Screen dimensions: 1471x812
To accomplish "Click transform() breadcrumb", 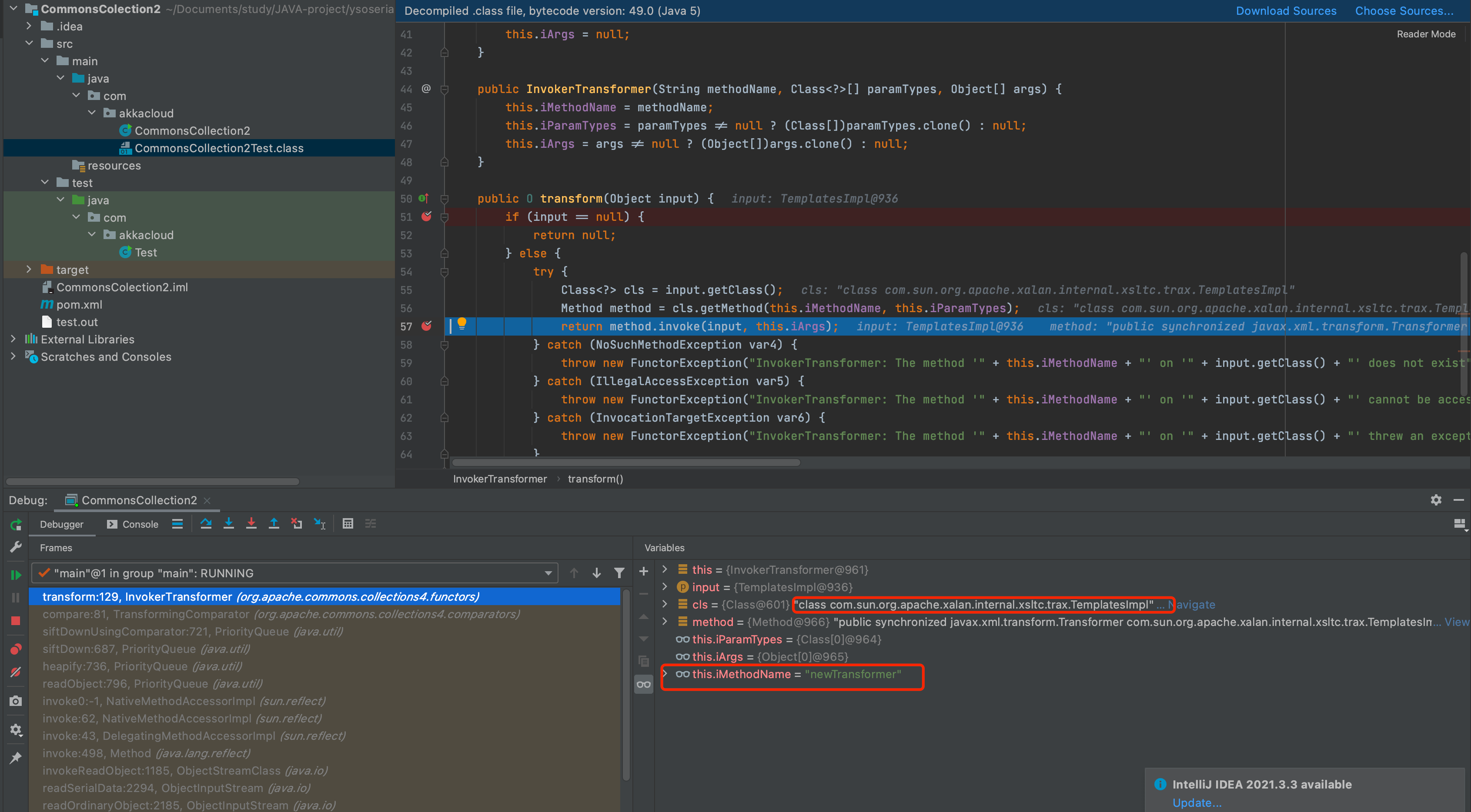I will pyautogui.click(x=595, y=479).
